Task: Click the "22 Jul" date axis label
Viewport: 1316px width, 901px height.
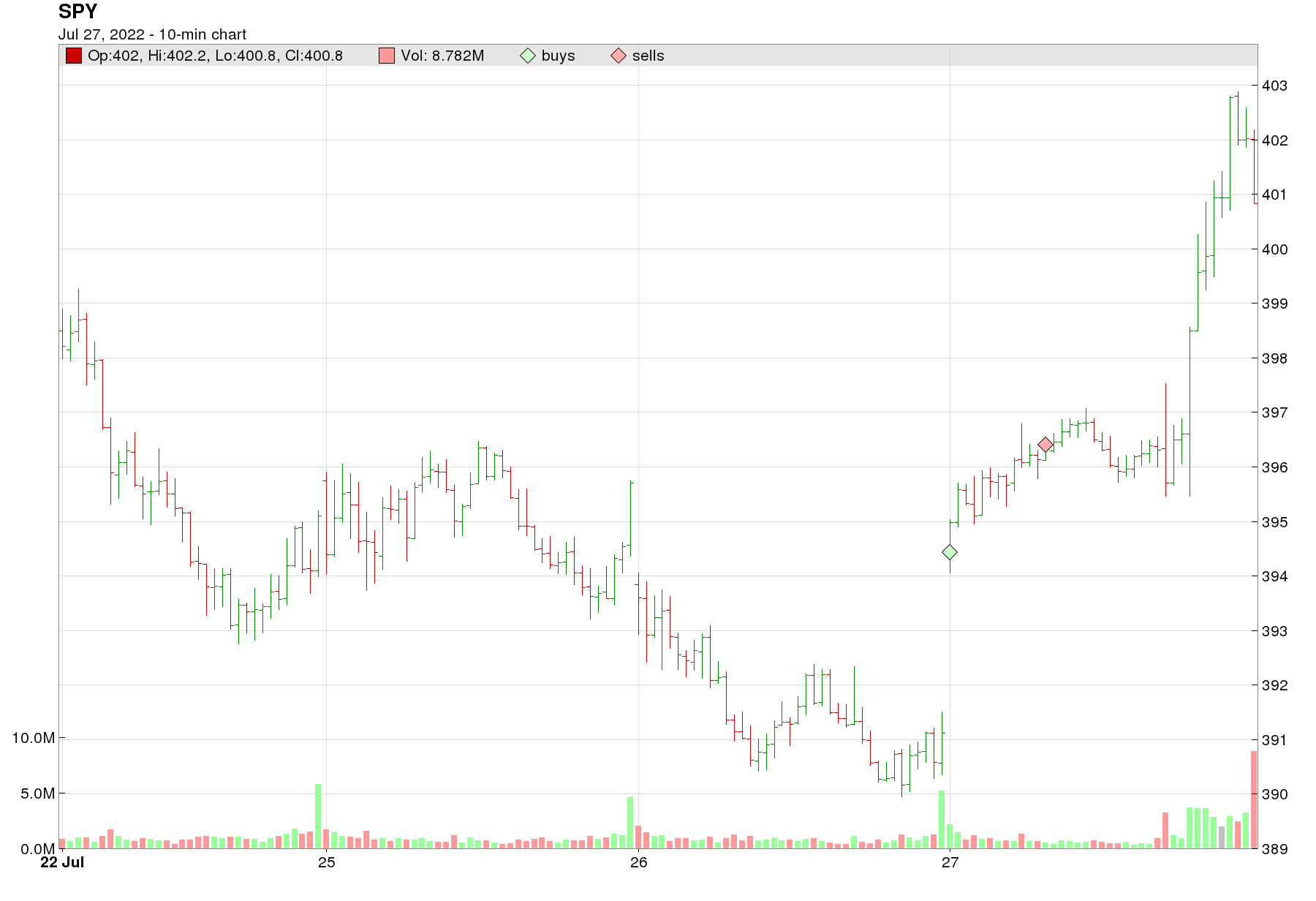Action: tap(62, 862)
